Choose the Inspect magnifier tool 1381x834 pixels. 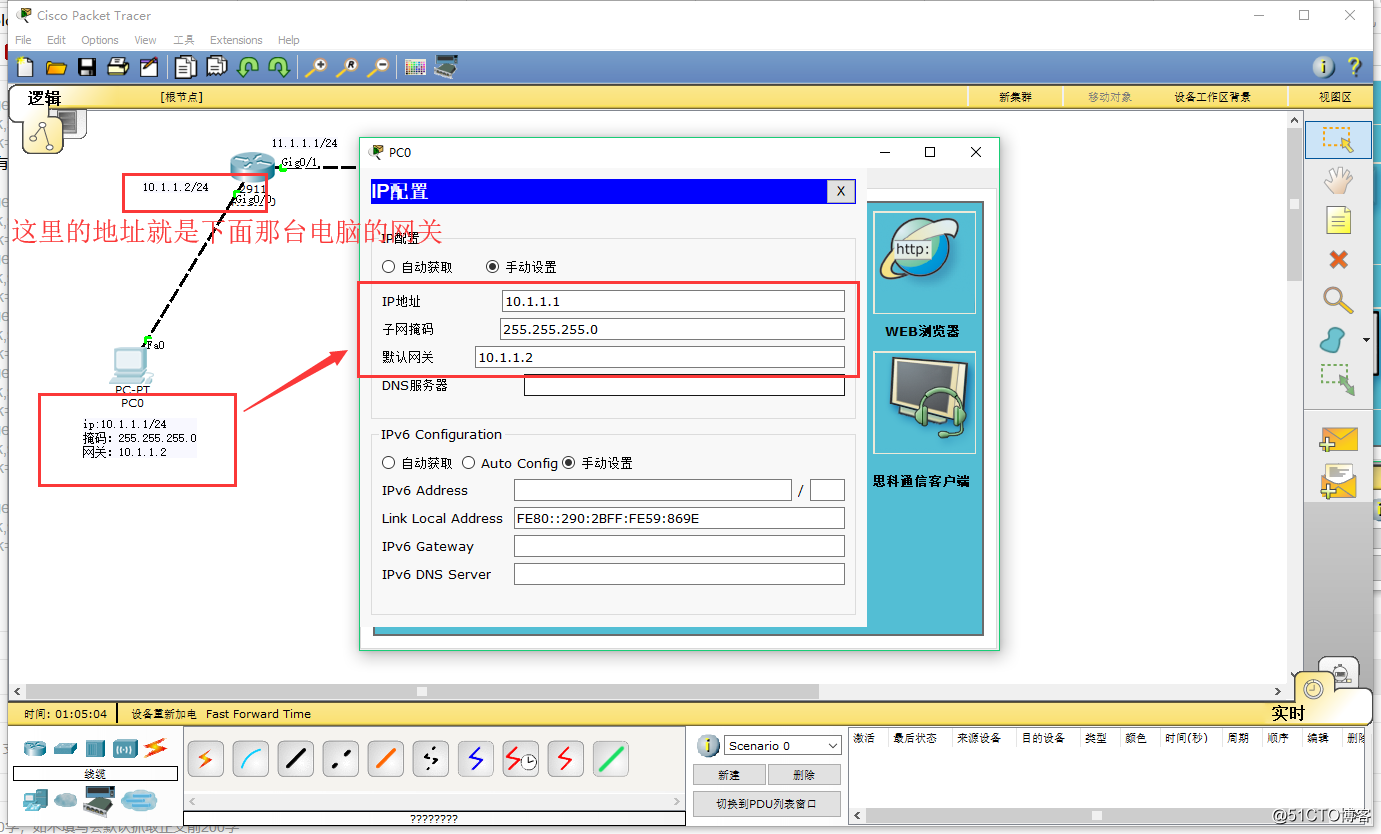[1337, 300]
